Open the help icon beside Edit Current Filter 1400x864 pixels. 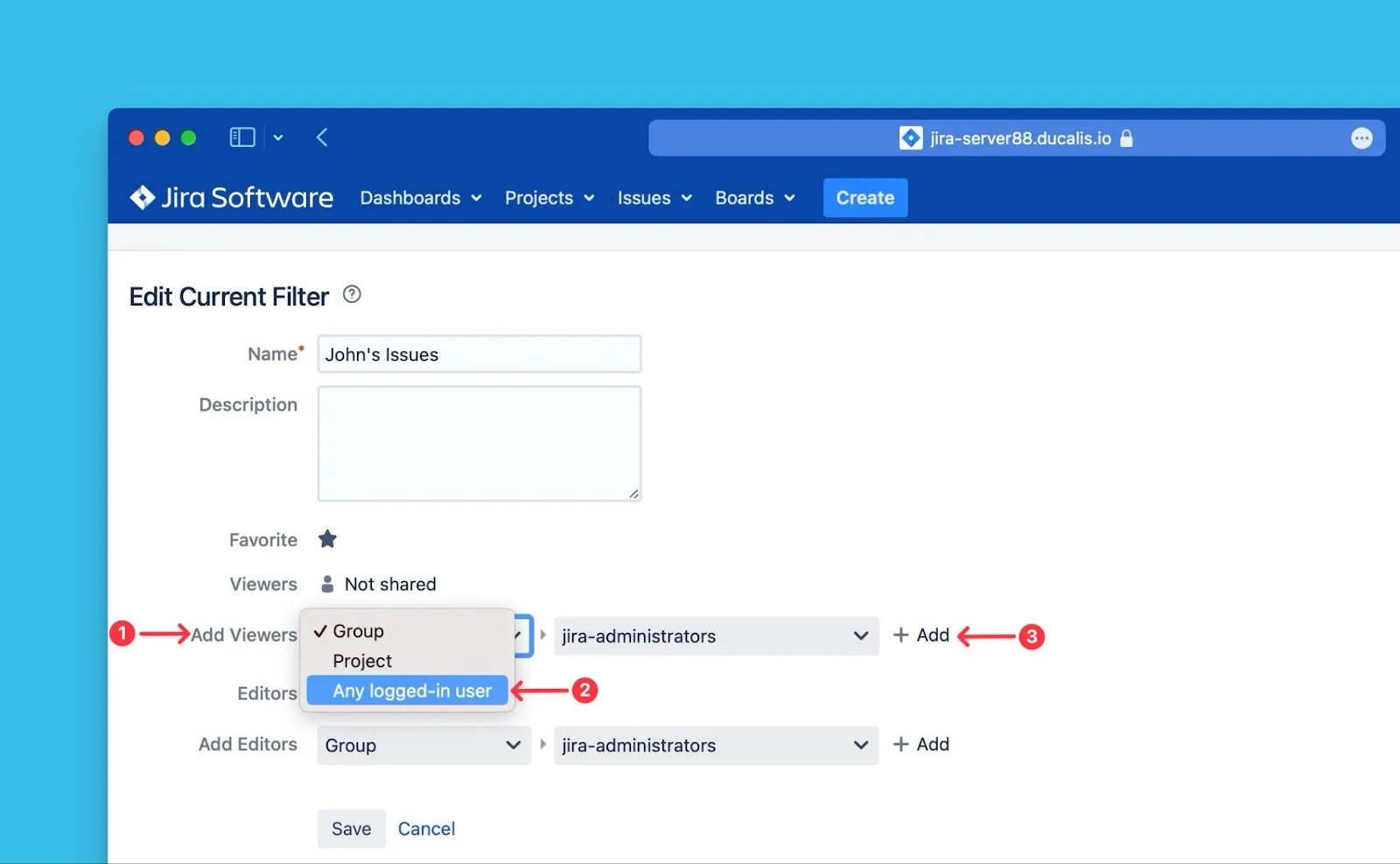pyautogui.click(x=352, y=294)
